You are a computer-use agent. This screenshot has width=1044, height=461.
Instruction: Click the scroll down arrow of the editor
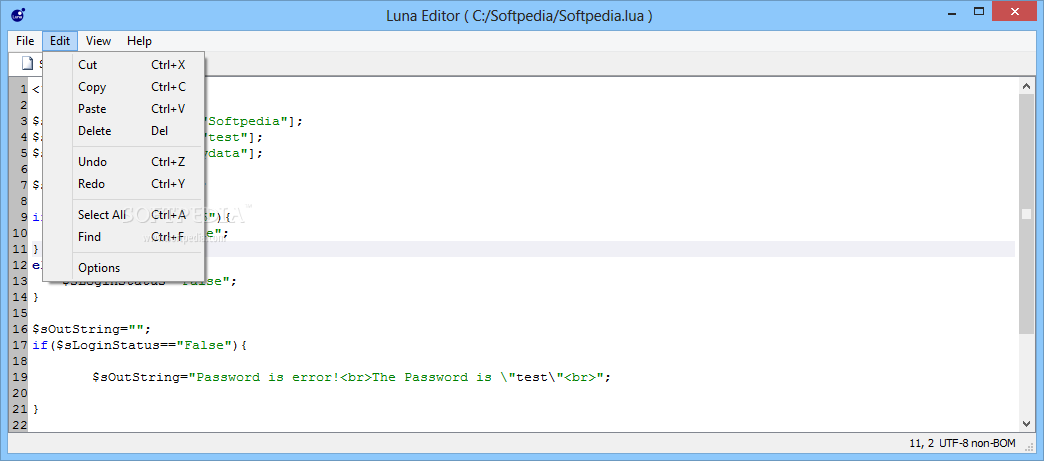click(x=1026, y=424)
